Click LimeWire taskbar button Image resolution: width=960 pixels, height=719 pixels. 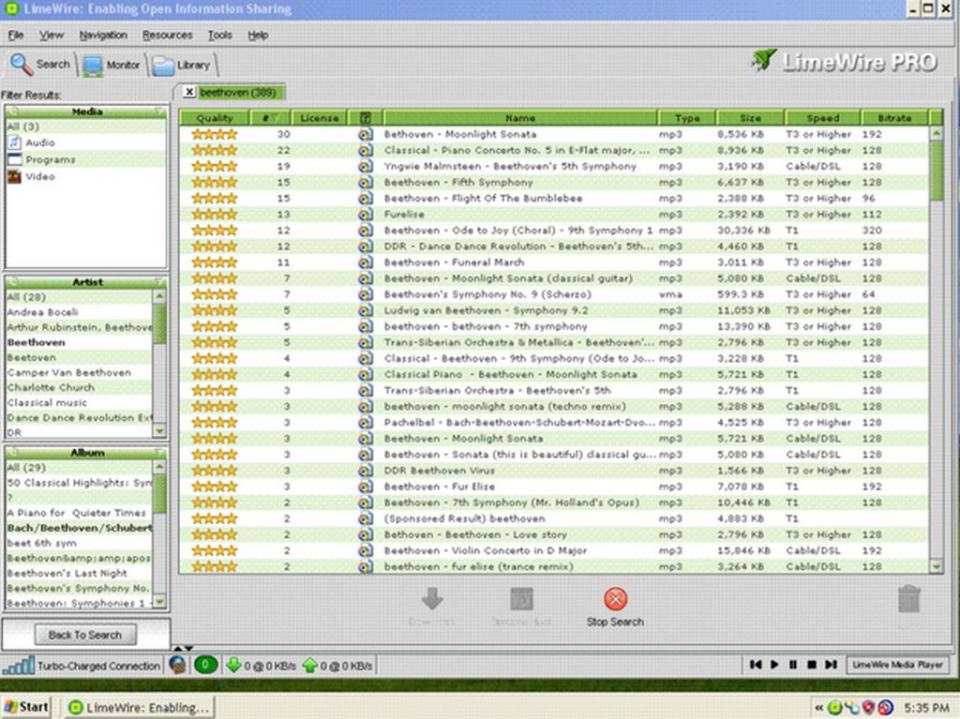coord(140,707)
